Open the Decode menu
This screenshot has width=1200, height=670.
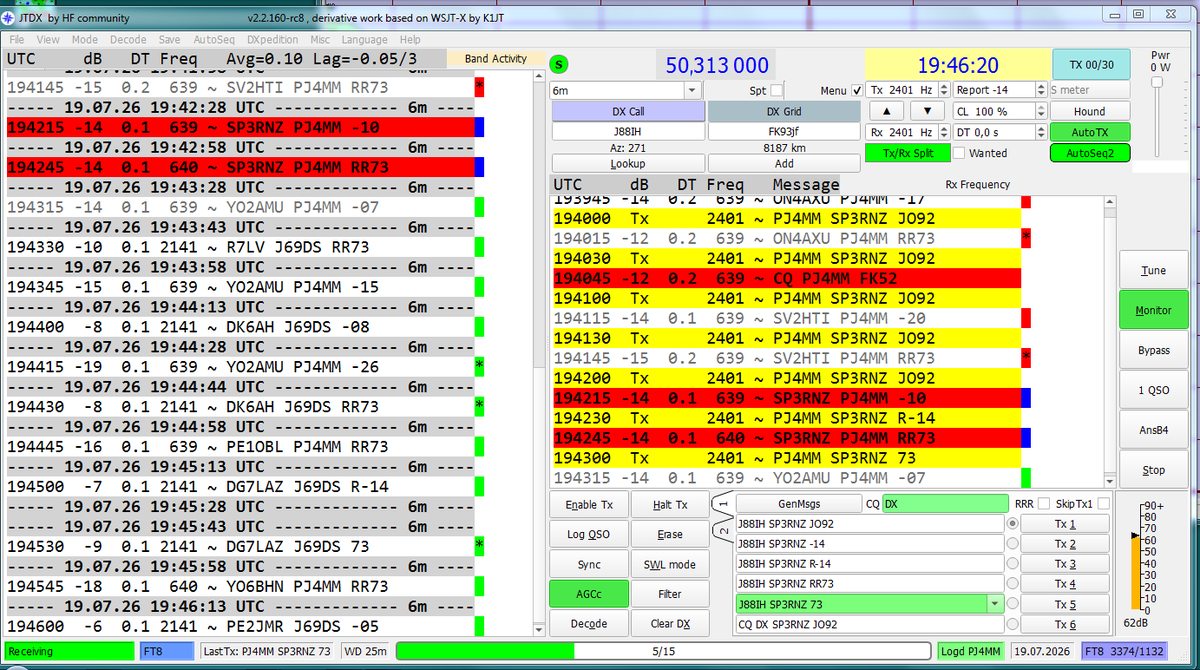pos(128,40)
